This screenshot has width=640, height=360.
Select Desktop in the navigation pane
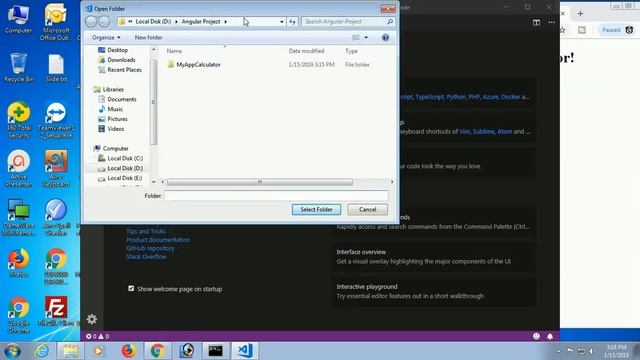point(113,50)
